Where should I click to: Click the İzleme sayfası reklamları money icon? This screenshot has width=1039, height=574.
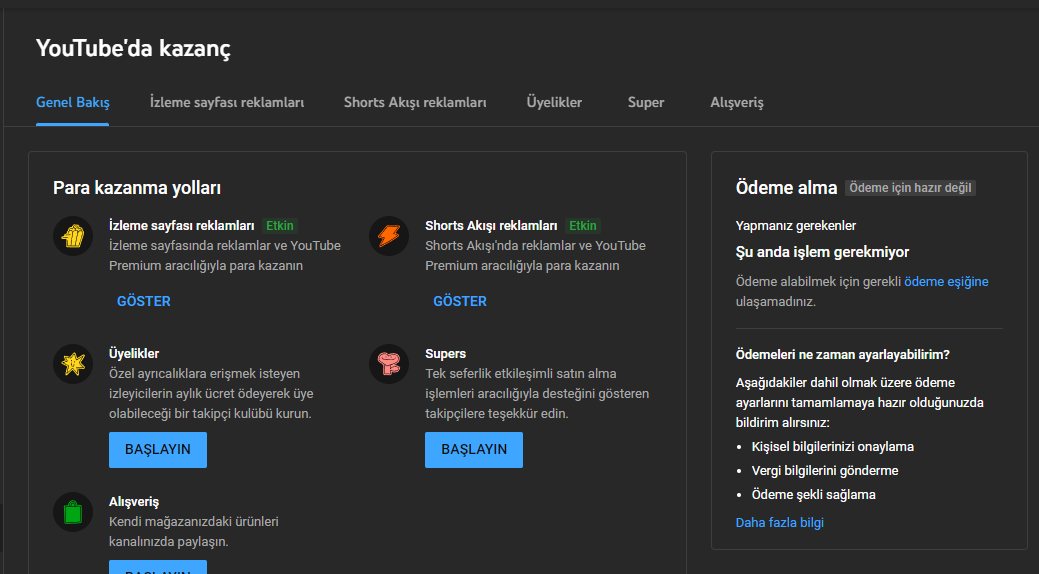(x=73, y=236)
